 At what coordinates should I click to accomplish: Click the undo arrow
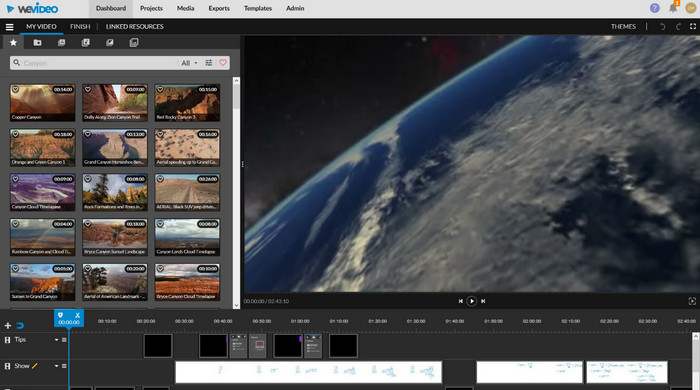pos(662,27)
